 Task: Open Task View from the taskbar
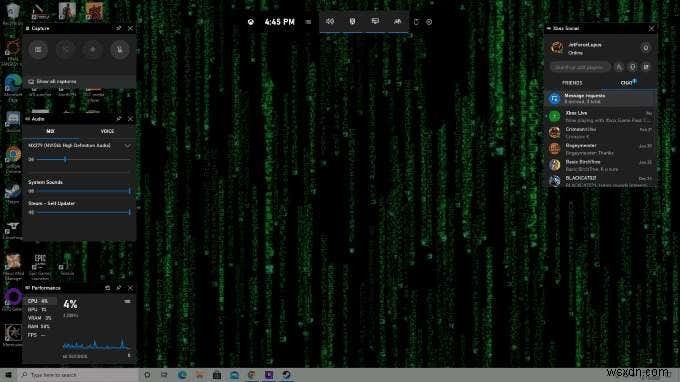[x=164, y=375]
